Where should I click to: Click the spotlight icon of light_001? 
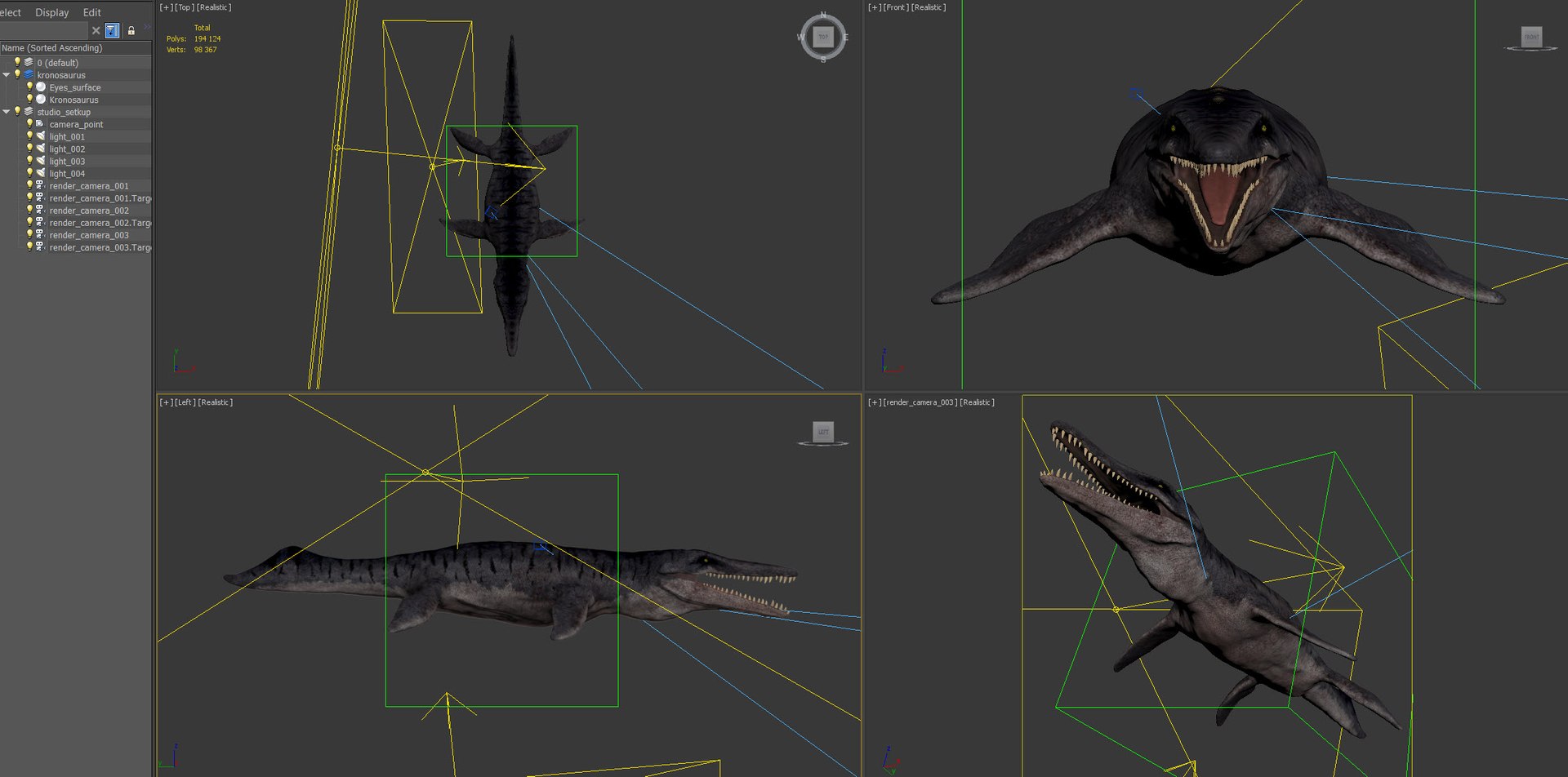click(x=41, y=136)
